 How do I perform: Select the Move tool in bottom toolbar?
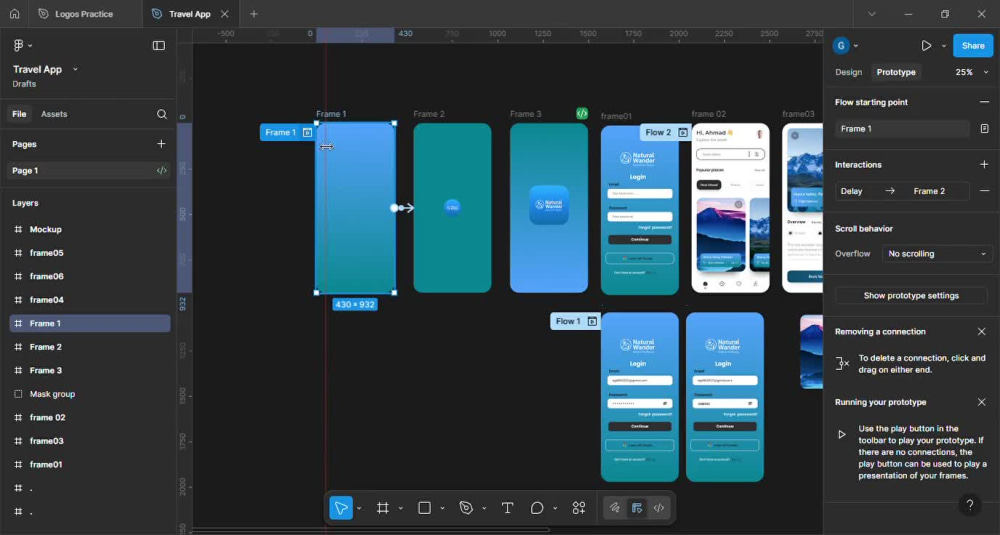341,508
